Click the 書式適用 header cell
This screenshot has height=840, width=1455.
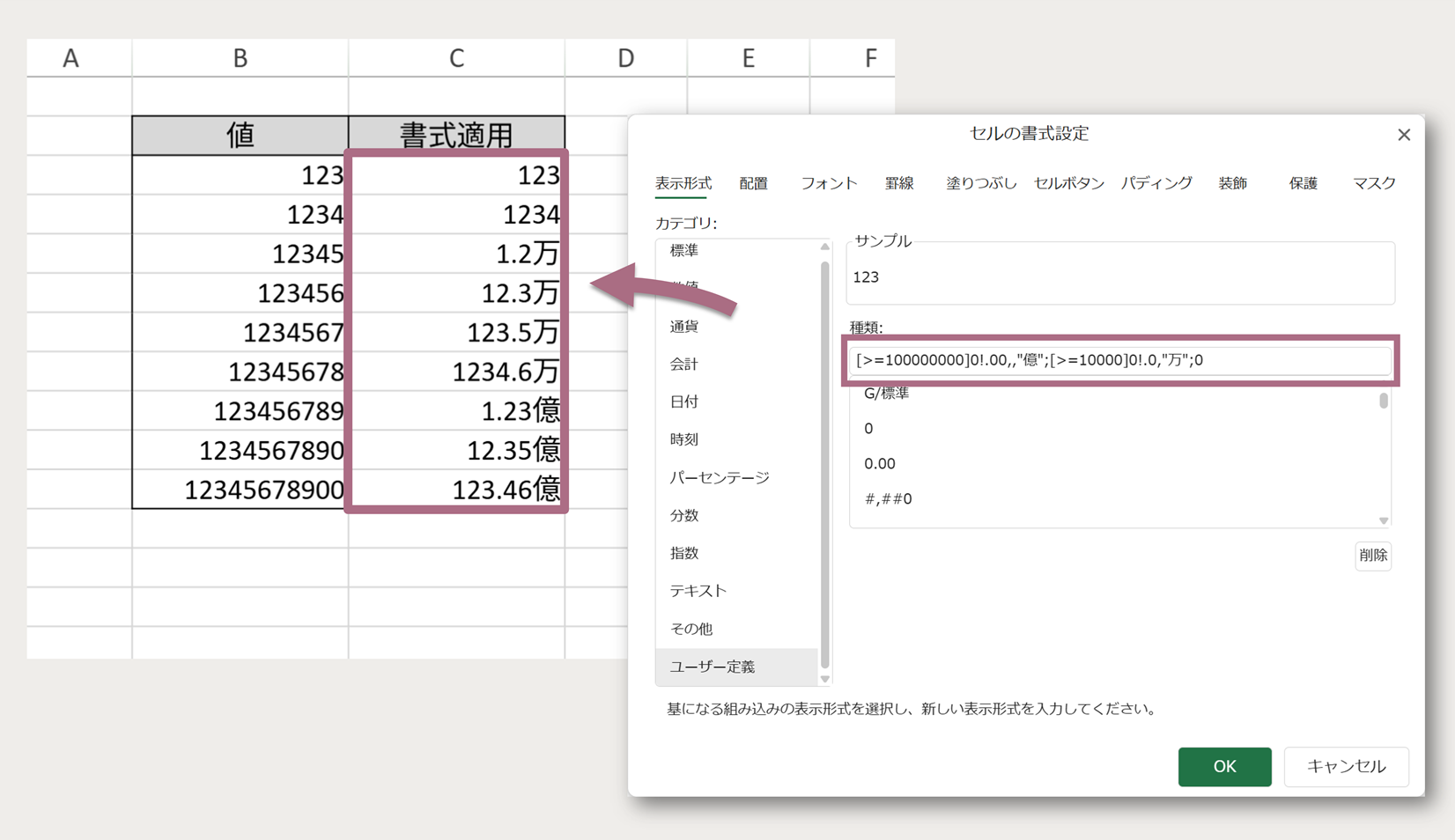click(x=456, y=135)
